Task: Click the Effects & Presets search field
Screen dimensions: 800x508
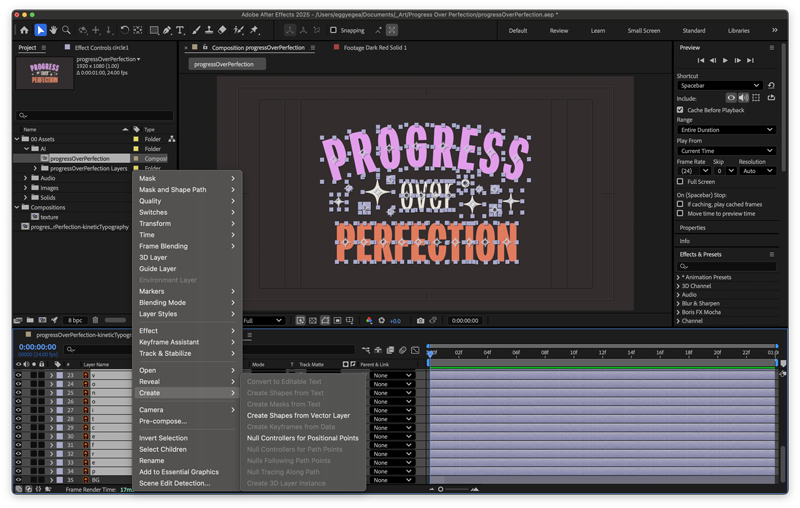Action: (x=728, y=266)
